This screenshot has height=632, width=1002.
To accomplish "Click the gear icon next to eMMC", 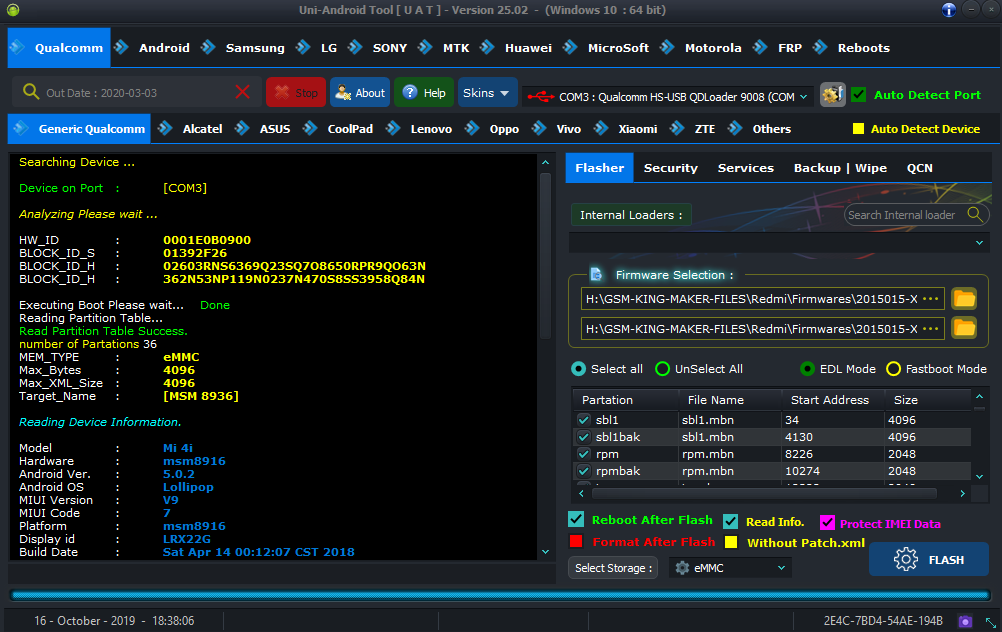I will [x=682, y=567].
